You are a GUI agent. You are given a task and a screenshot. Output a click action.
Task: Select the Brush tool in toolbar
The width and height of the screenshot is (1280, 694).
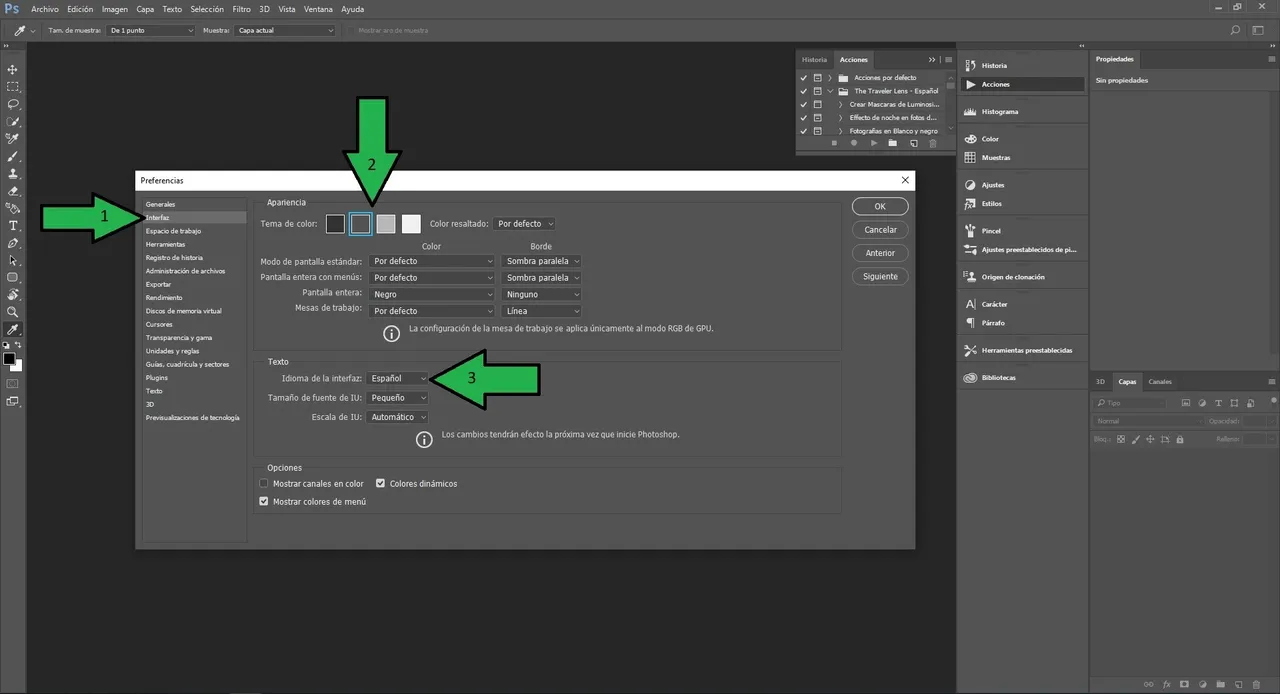(13, 156)
